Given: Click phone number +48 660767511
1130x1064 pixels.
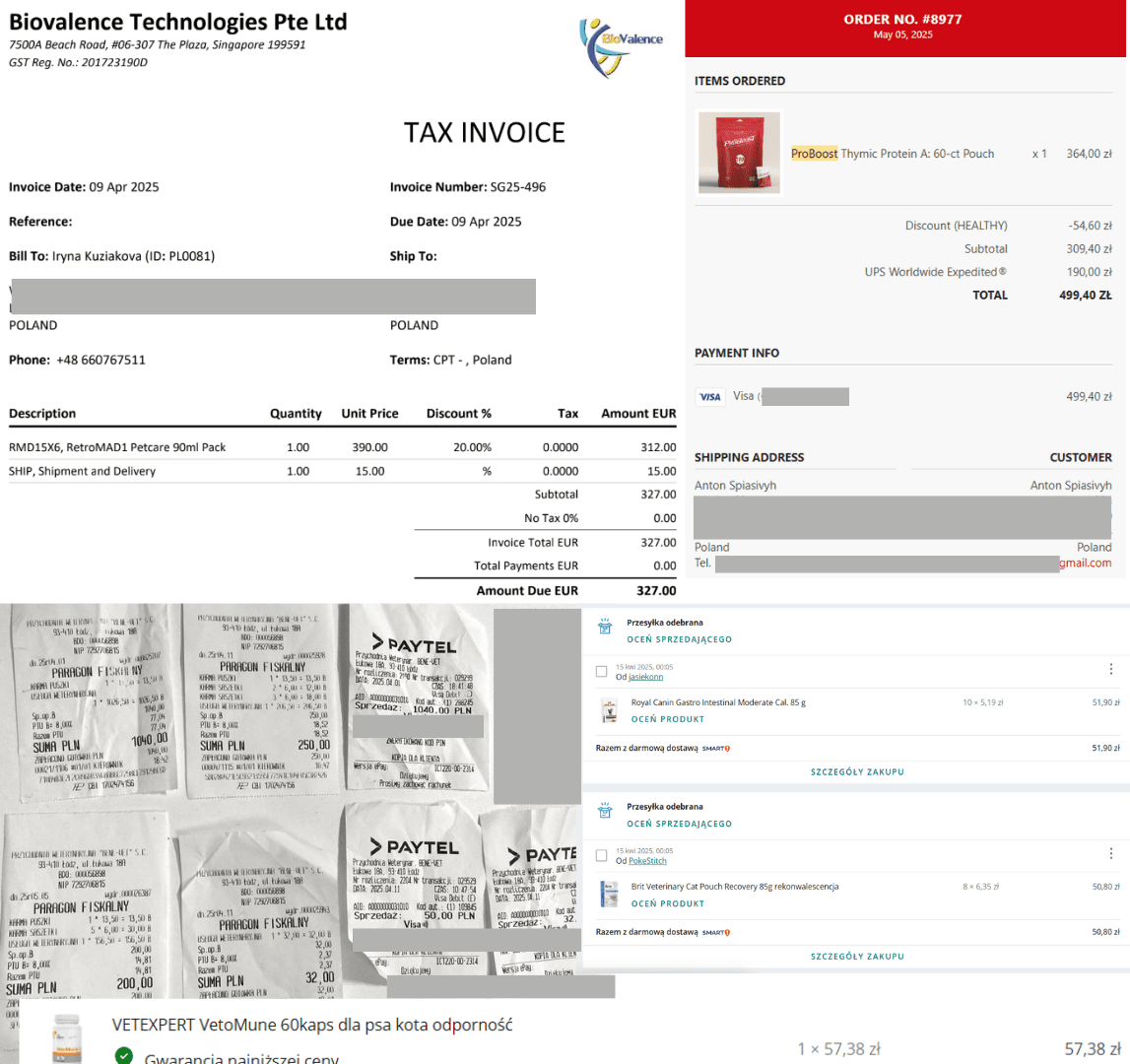Looking at the screenshot, I should (100, 360).
